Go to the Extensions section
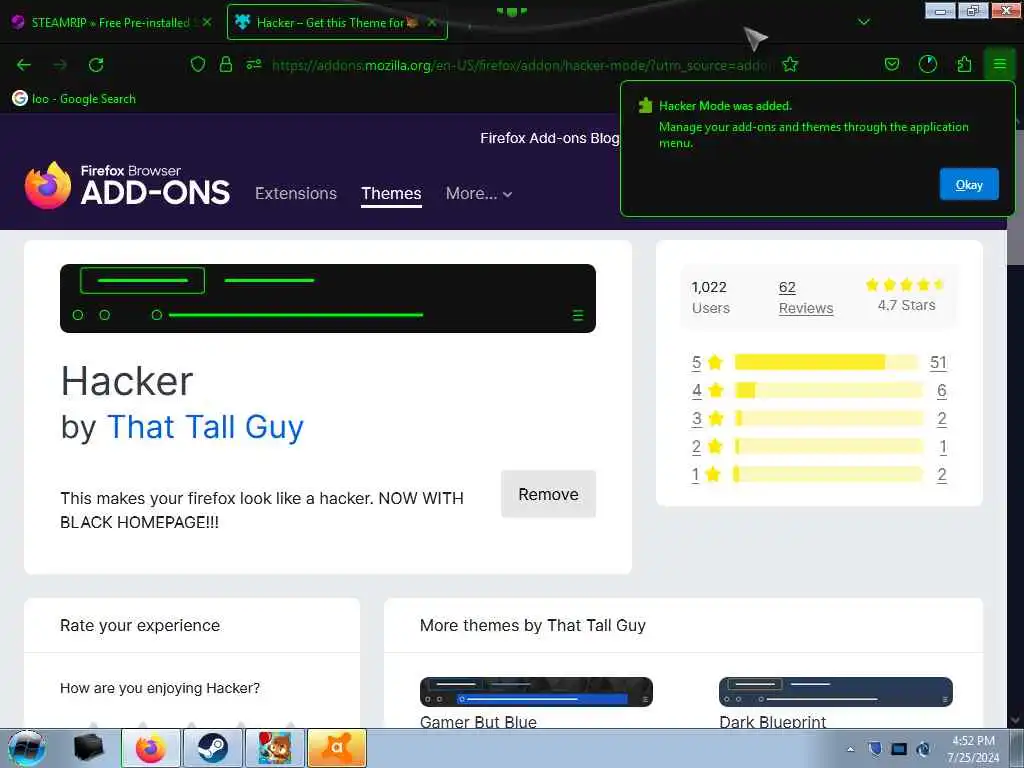This screenshot has width=1024, height=768. 296,193
